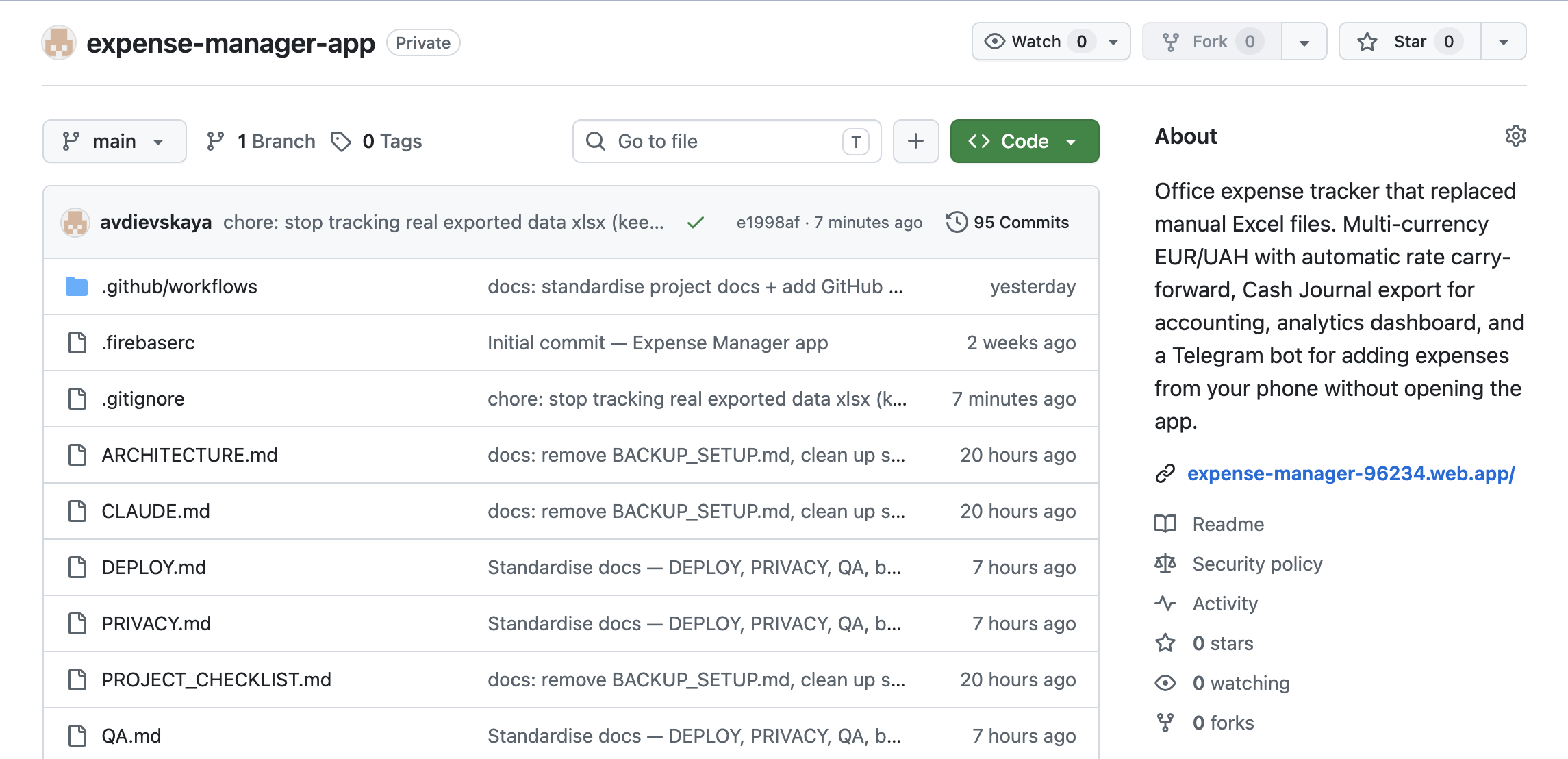View the 0 stars link
1568x759 pixels.
pyautogui.click(x=1223, y=643)
